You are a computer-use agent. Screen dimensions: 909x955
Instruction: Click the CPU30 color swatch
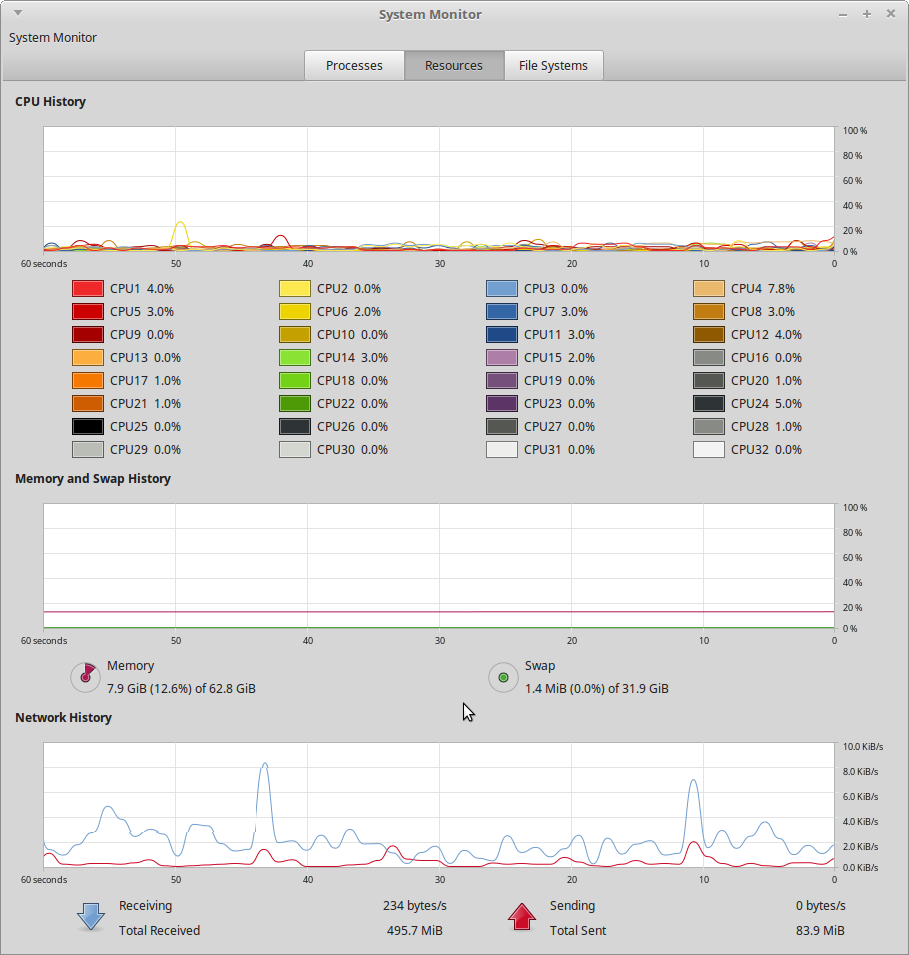tap(295, 450)
